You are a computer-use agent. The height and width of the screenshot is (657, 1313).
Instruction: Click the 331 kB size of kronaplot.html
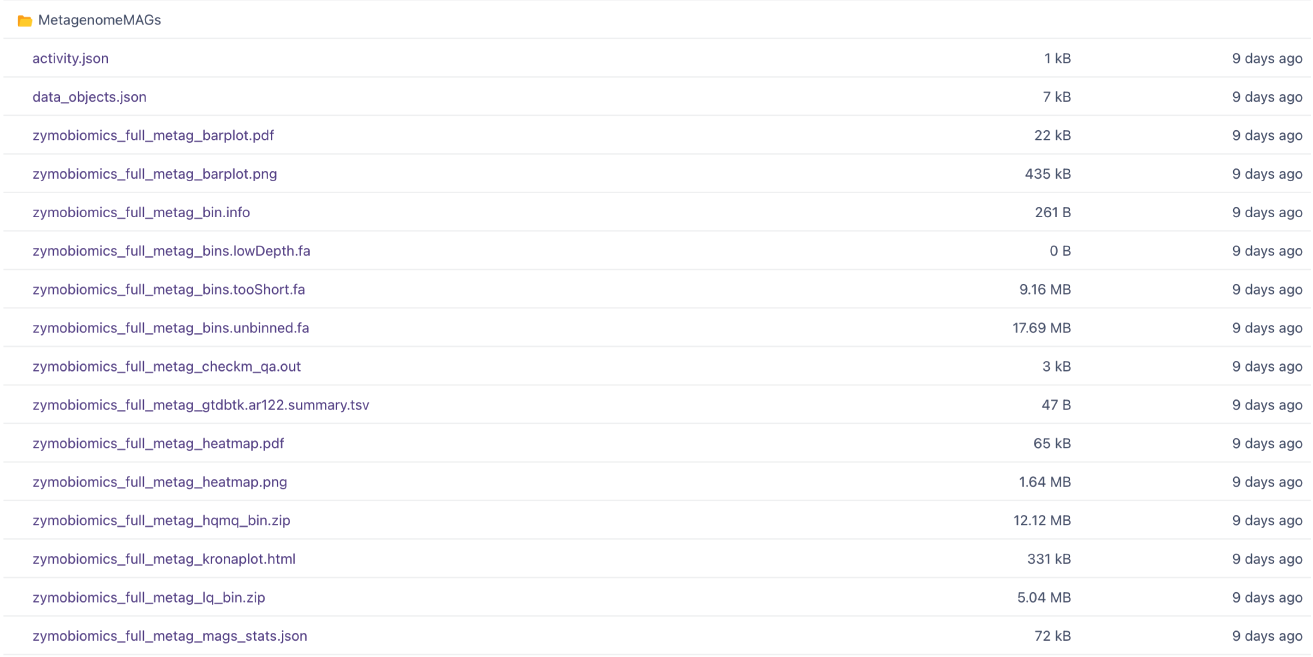pyautogui.click(x=1049, y=559)
